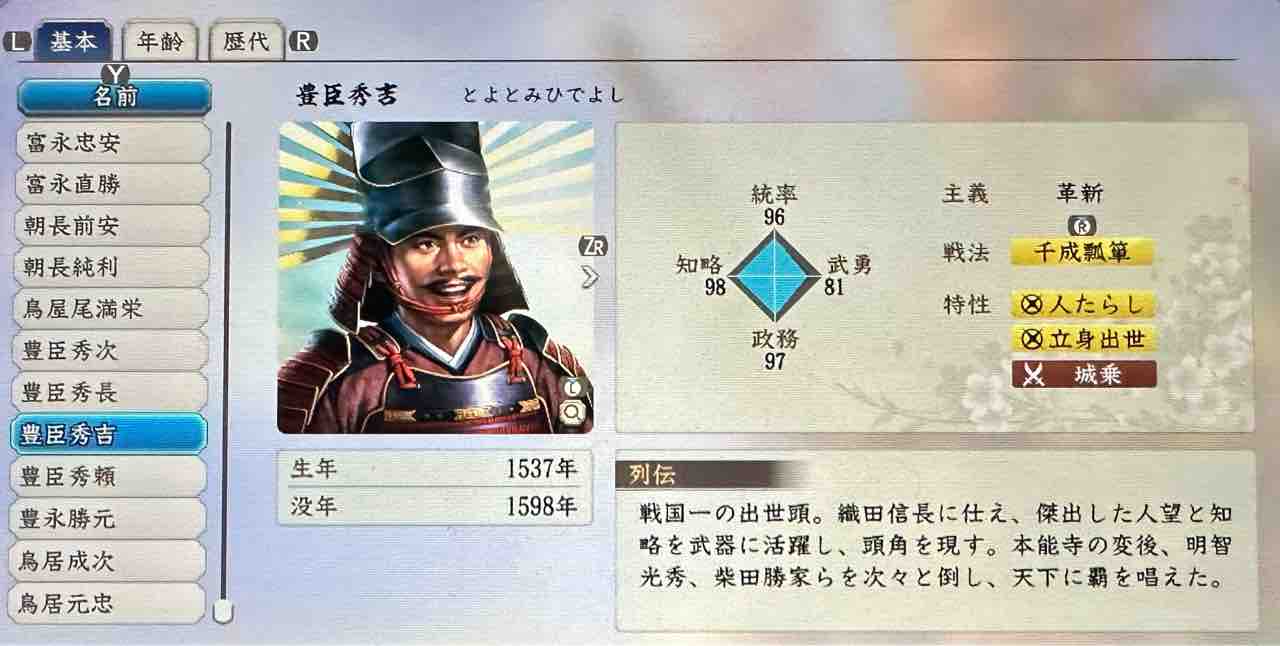Select 鳥居元忠 at the list bottom

112,603
